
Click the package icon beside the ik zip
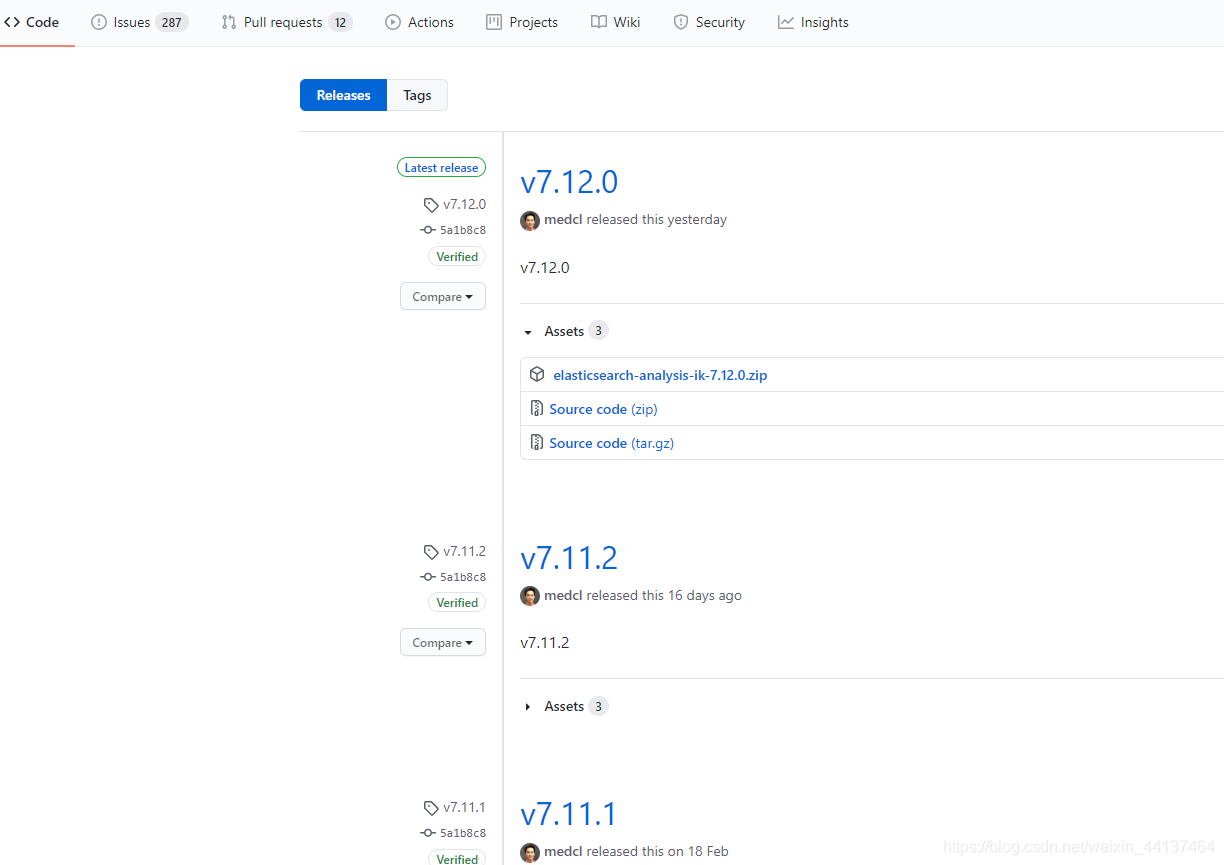pos(537,375)
